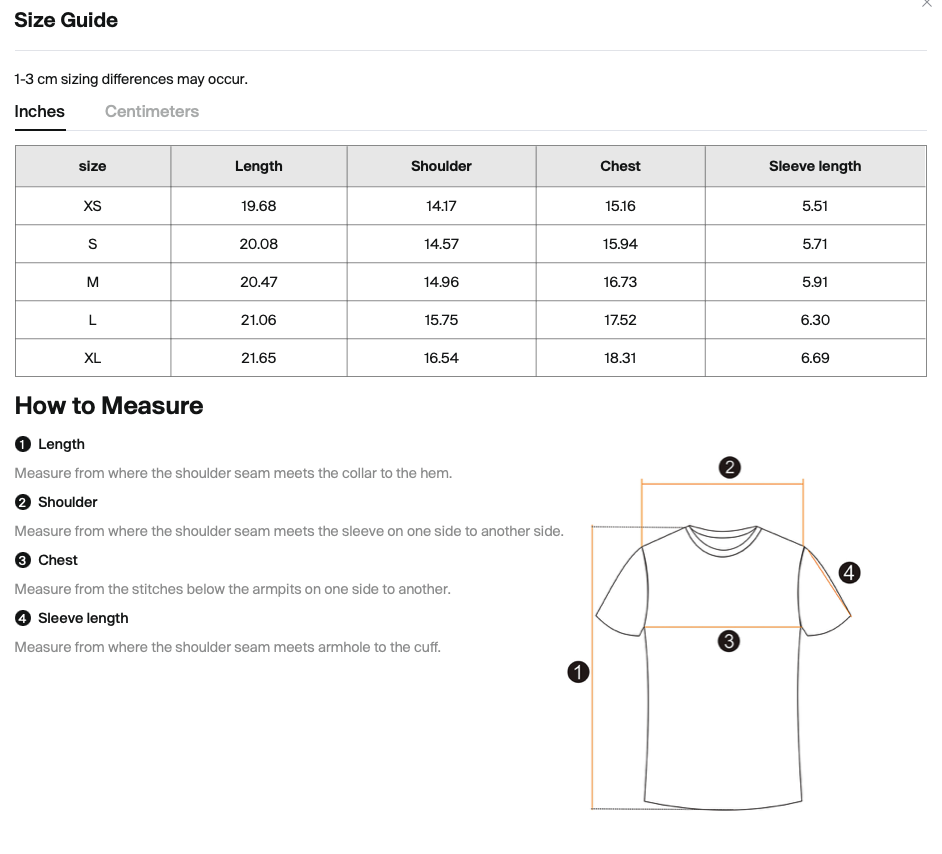
Task: Click the Sleeve length column header
Action: [815, 166]
